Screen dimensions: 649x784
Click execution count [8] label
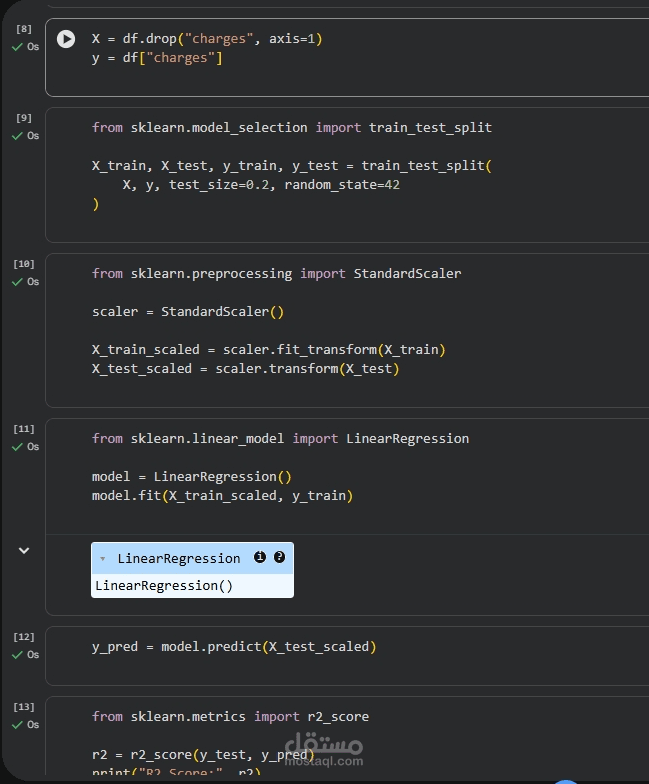[x=24, y=29]
